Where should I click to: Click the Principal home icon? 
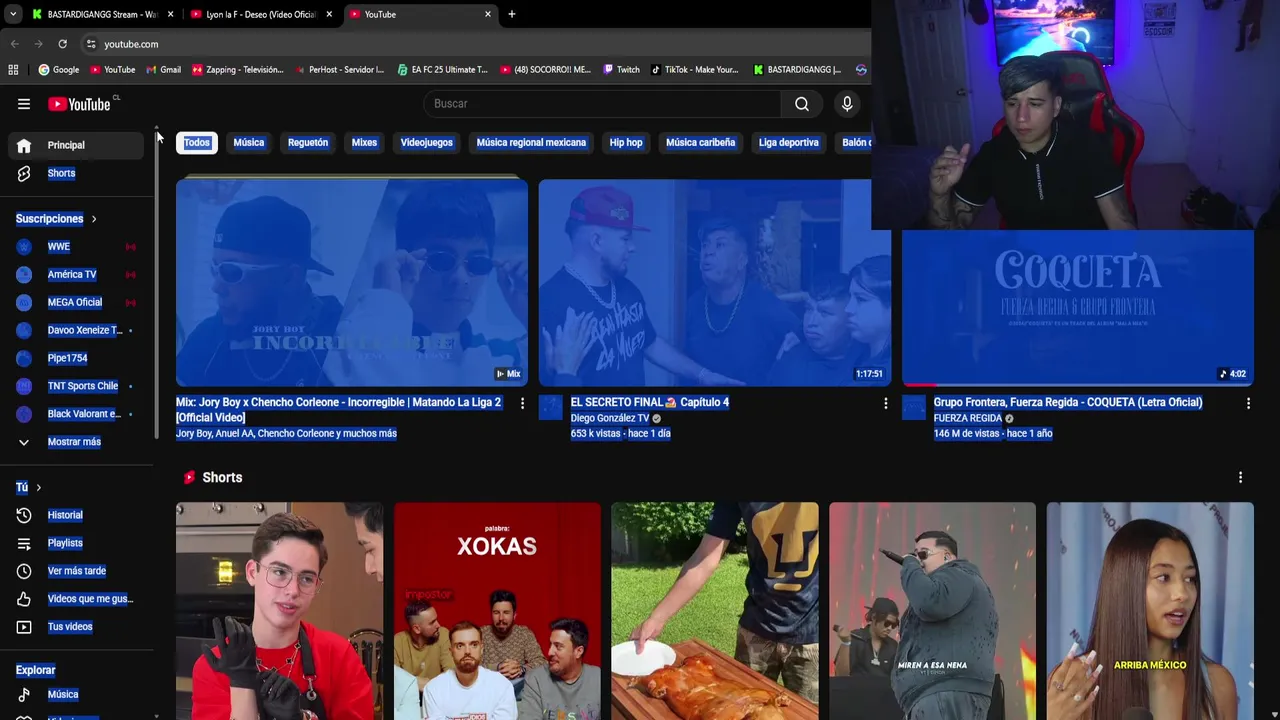pos(24,146)
